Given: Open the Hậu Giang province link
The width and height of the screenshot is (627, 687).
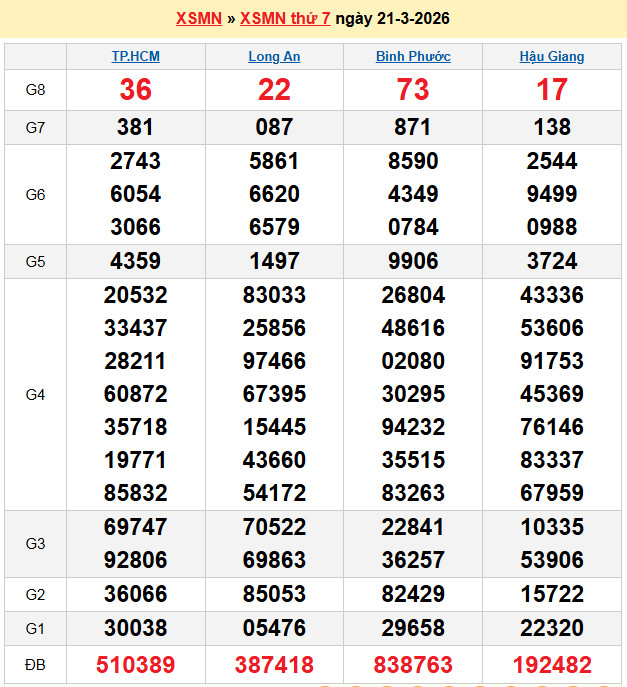Looking at the screenshot, I should (x=552, y=57).
